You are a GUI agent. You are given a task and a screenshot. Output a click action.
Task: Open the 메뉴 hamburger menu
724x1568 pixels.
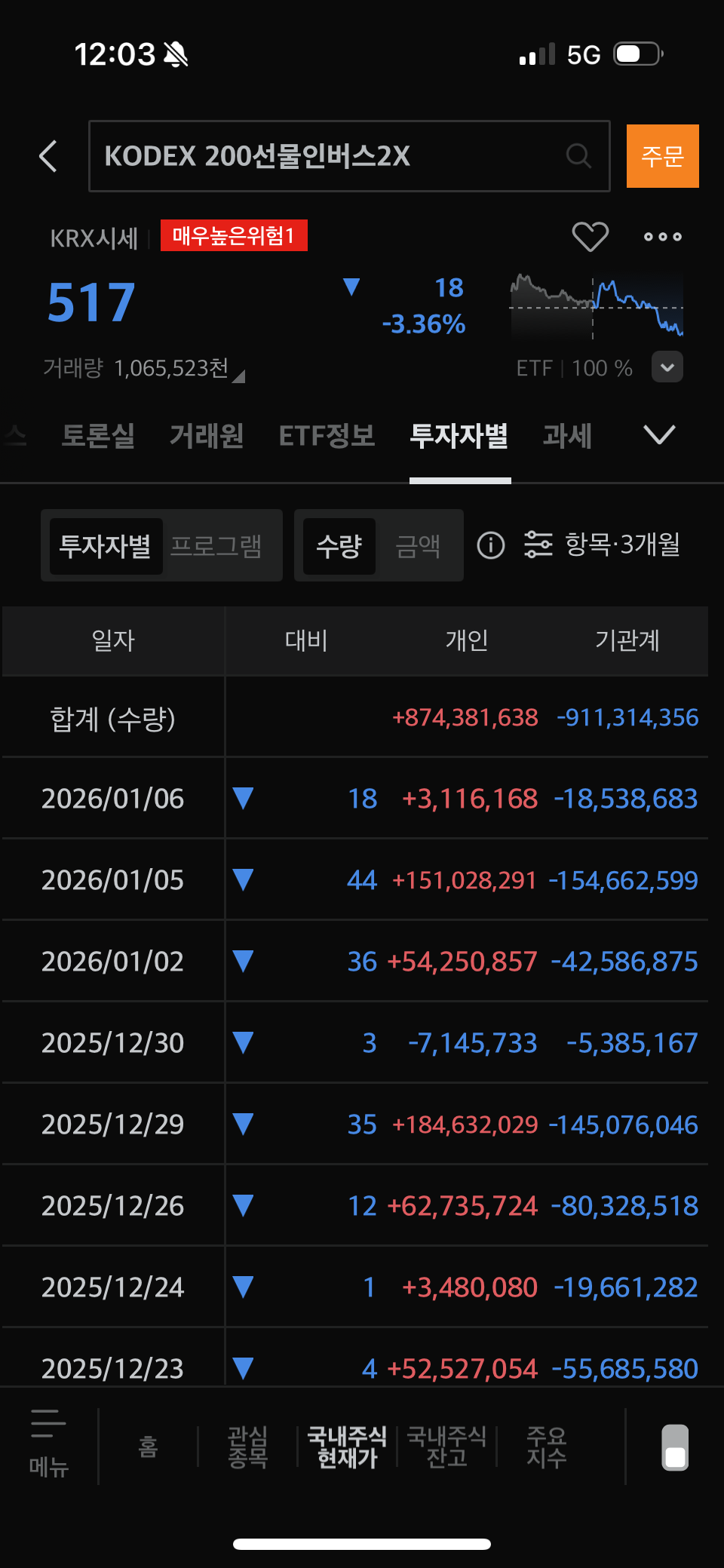coord(49,1444)
